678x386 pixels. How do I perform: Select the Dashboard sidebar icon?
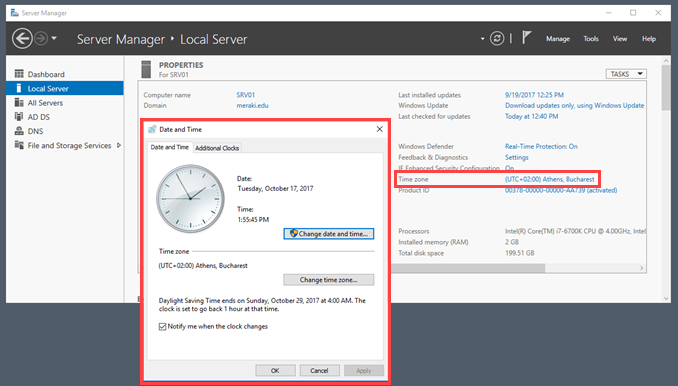click(19, 74)
